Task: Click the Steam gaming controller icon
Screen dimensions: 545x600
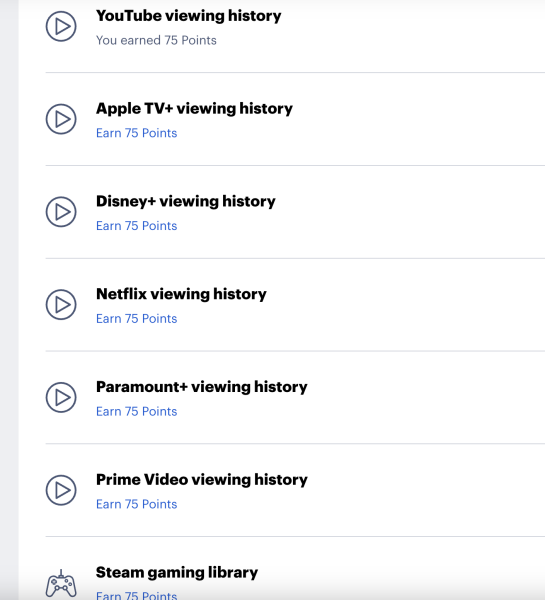Action: coord(61,584)
